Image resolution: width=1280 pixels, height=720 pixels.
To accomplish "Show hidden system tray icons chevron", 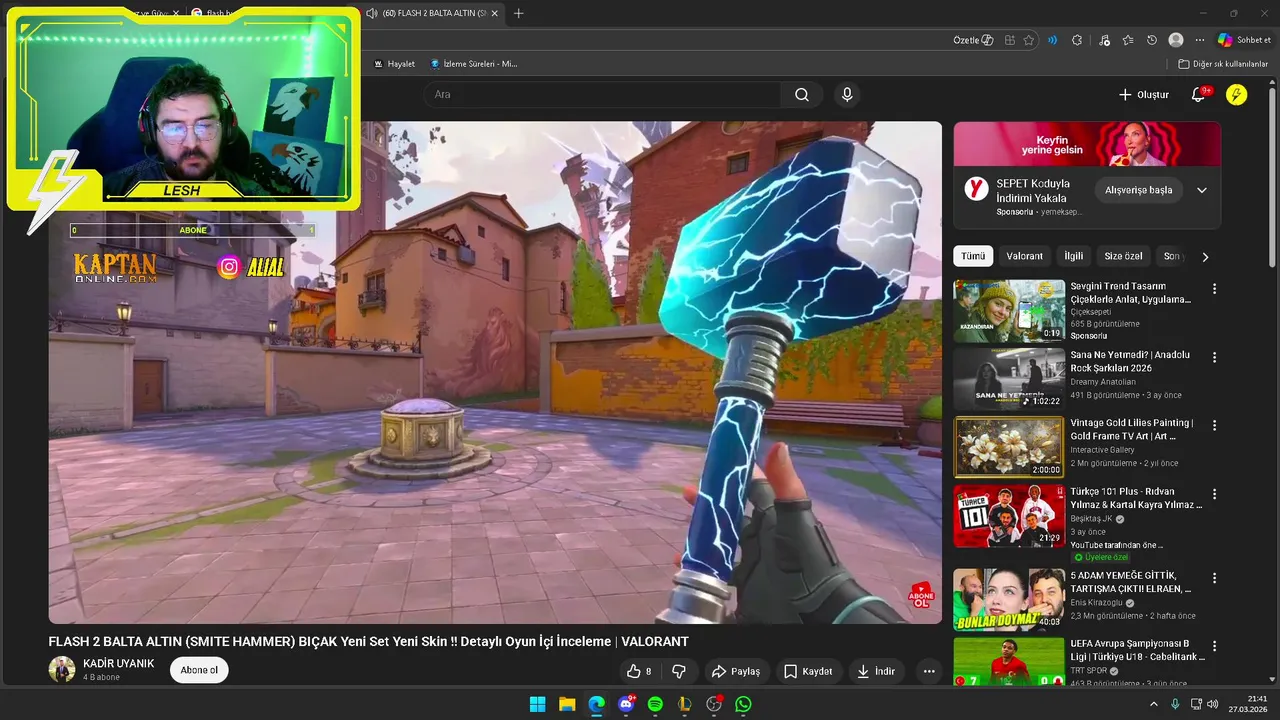I will point(1153,704).
